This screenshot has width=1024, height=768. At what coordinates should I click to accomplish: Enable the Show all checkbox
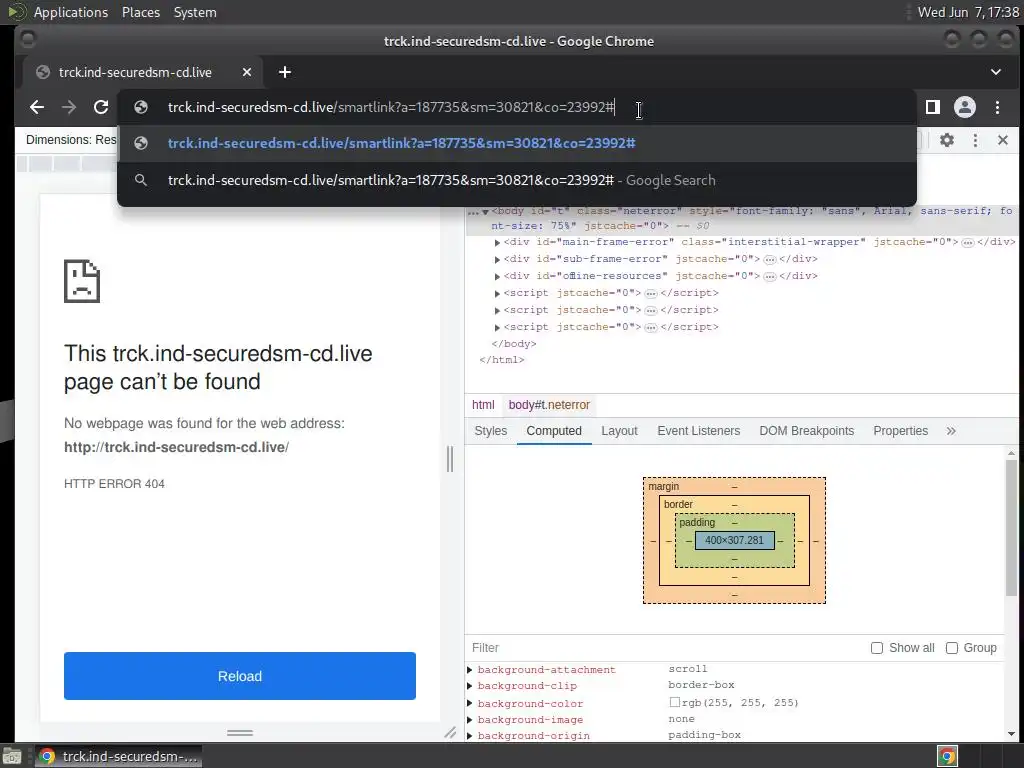pyautogui.click(x=877, y=648)
